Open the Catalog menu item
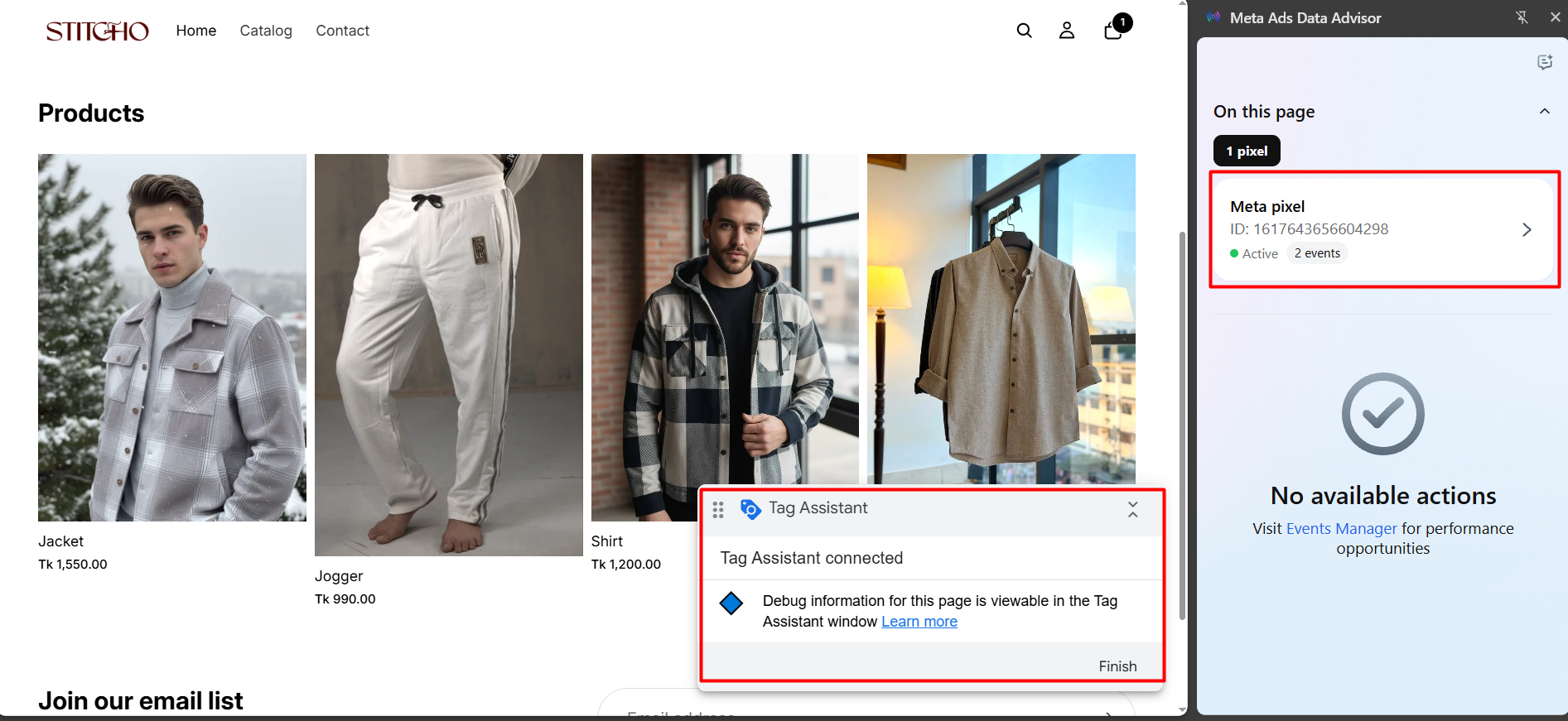The image size is (1568, 721). click(266, 31)
